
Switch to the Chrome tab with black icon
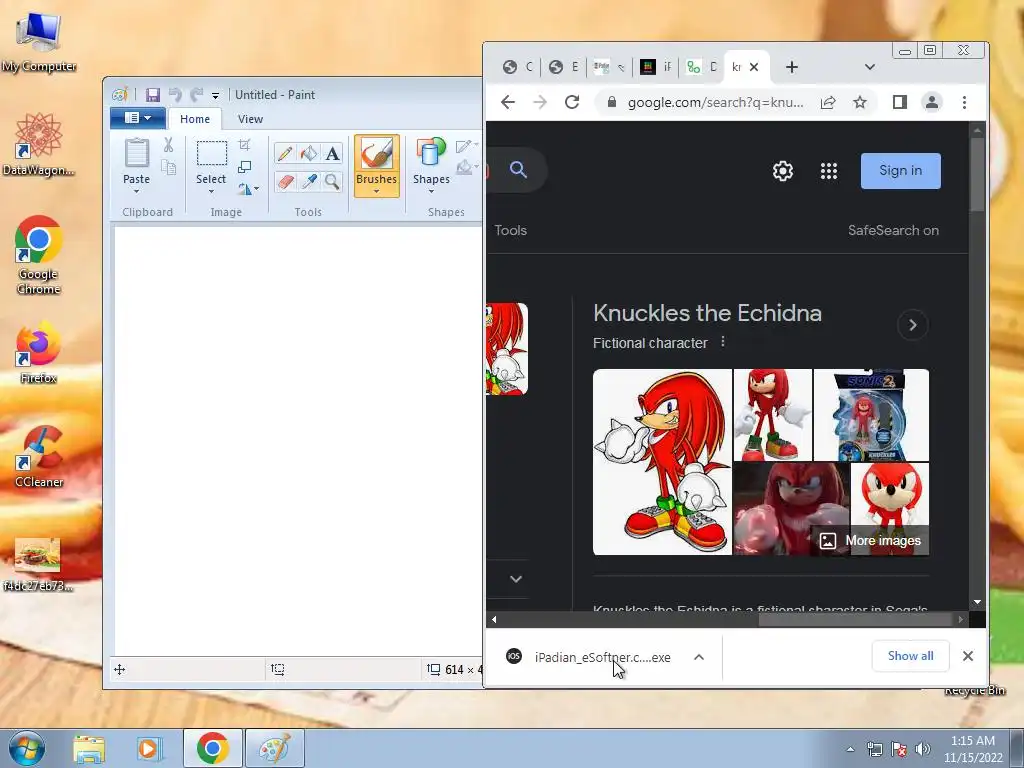(x=656, y=67)
